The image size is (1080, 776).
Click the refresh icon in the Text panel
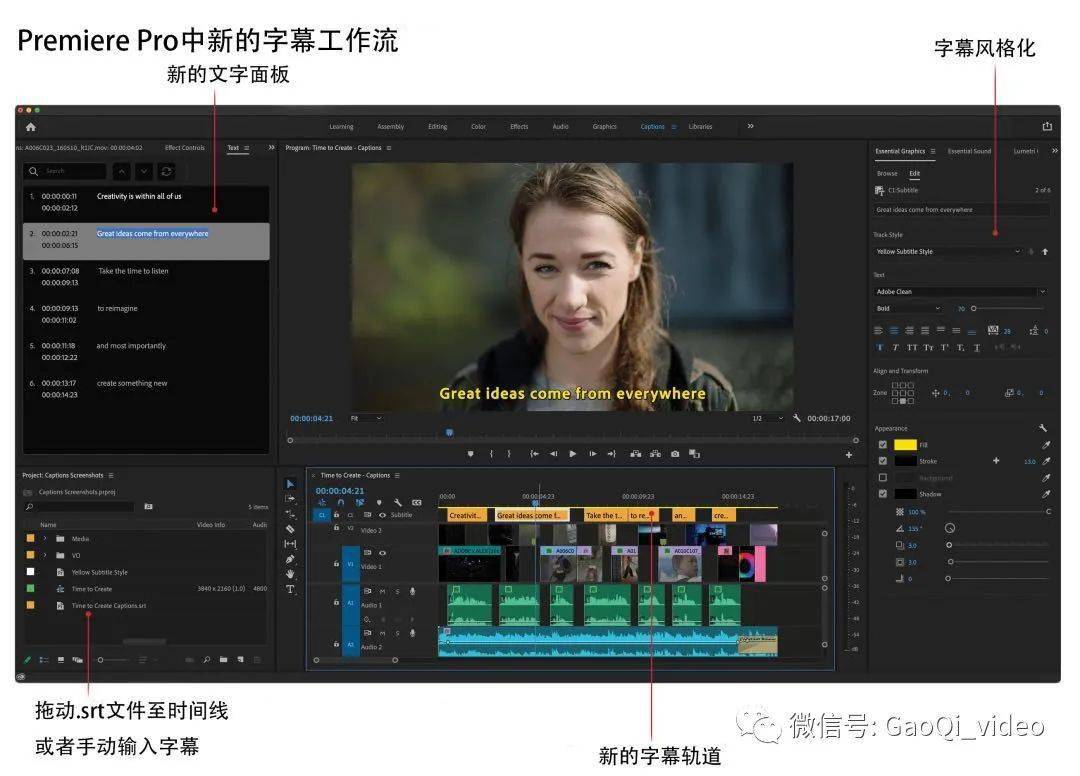tap(166, 171)
